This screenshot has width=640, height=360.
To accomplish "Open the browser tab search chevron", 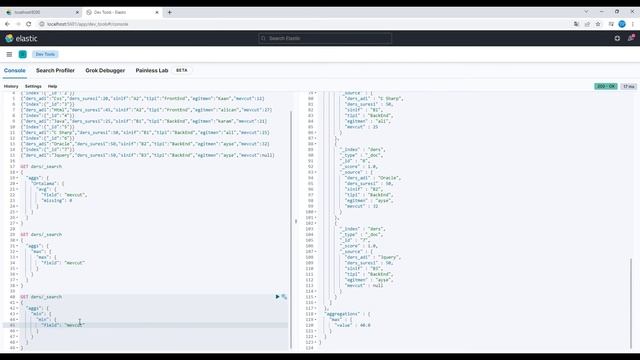I will [x=586, y=11].
